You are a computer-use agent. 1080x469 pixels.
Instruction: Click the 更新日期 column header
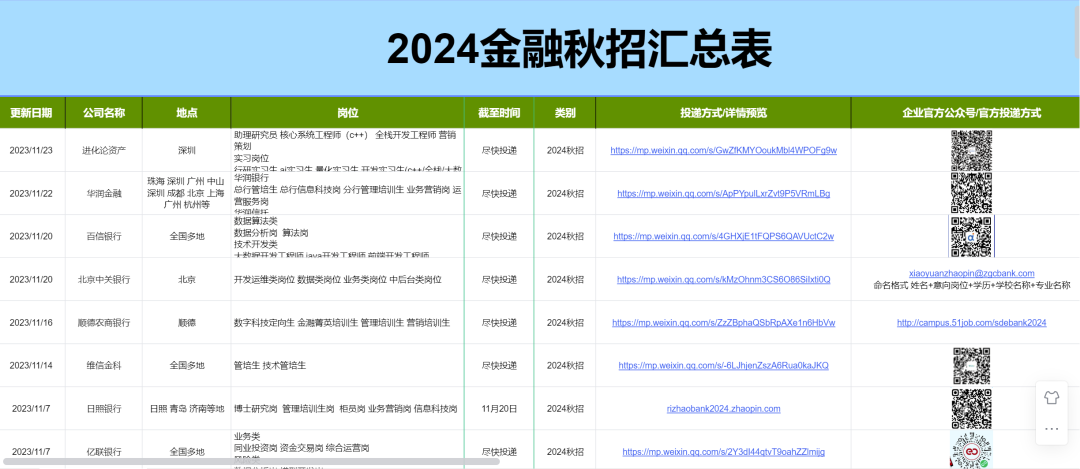pos(32,113)
